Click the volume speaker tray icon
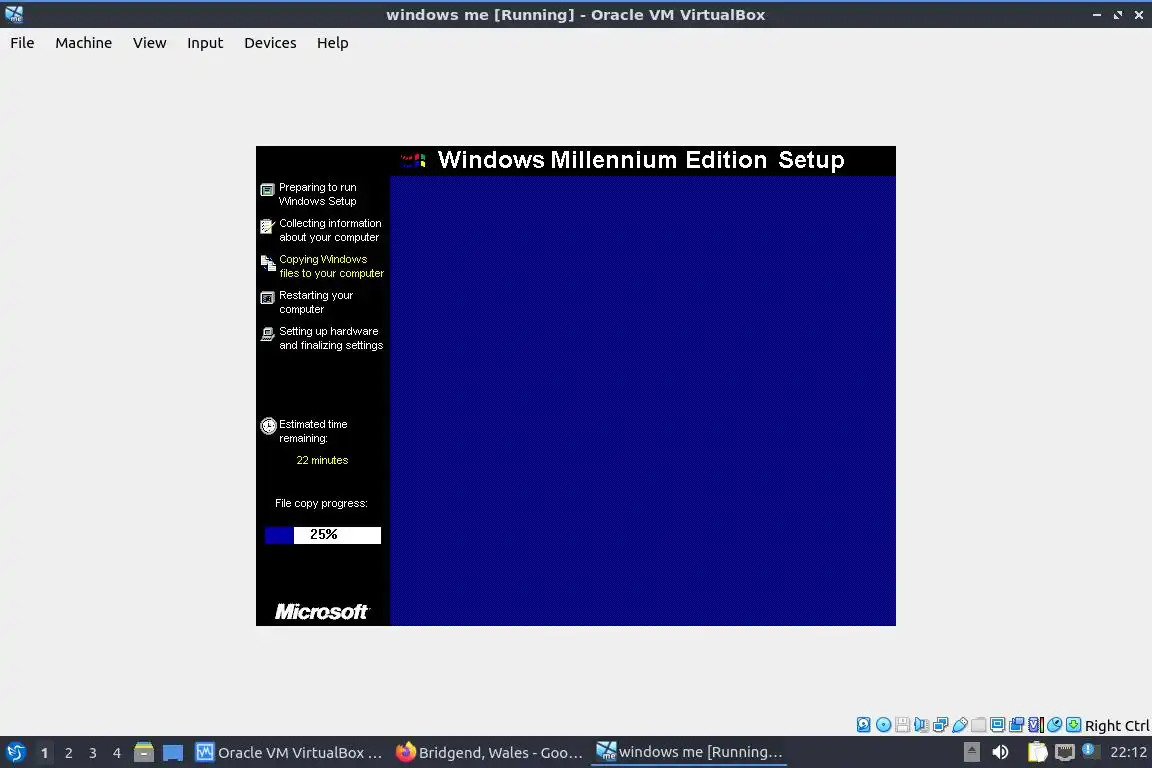Image resolution: width=1152 pixels, height=768 pixels. (1000, 752)
